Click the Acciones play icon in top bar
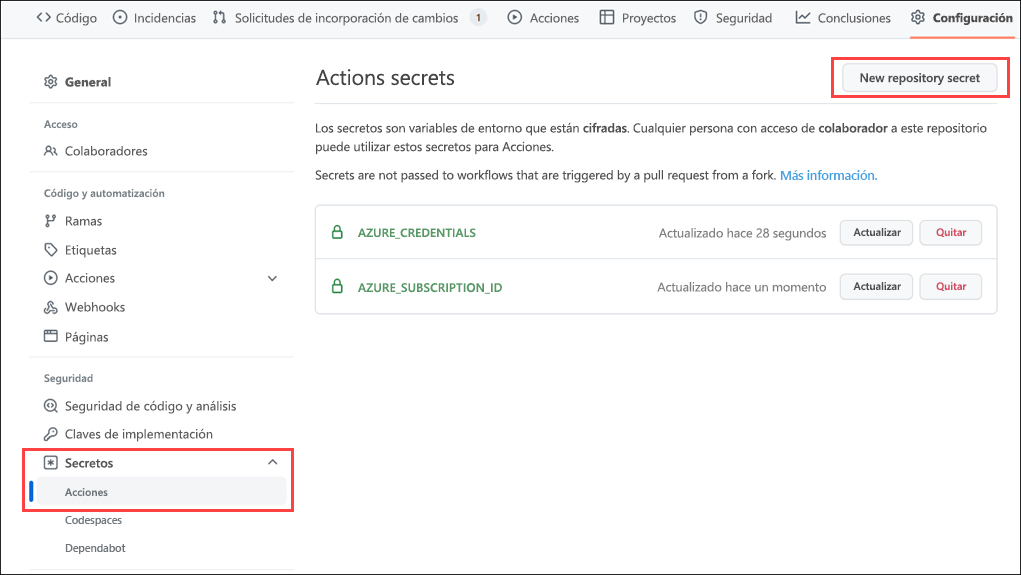1021x575 pixels. [x=514, y=18]
